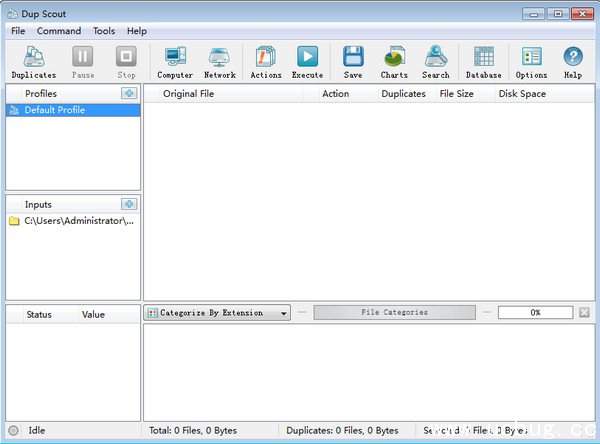Click the 0% progress indicator
Image resolution: width=600 pixels, height=444 pixels.
[535, 313]
